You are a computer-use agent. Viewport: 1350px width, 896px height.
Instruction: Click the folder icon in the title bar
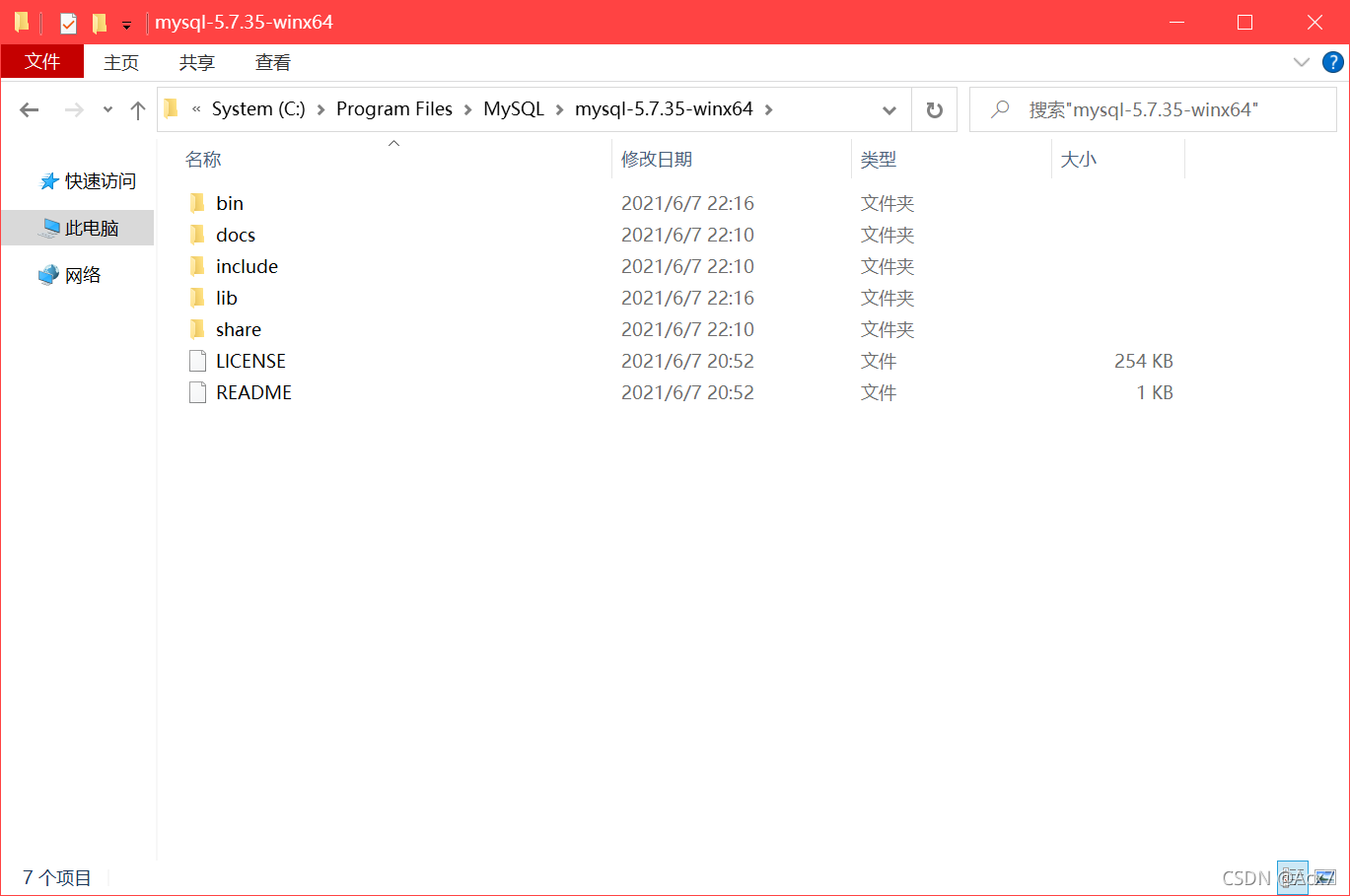tap(22, 22)
